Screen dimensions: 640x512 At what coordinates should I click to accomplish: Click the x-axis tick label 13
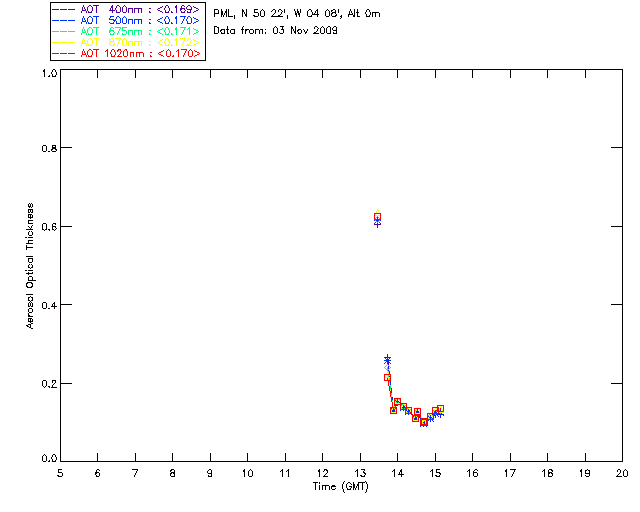(x=360, y=473)
